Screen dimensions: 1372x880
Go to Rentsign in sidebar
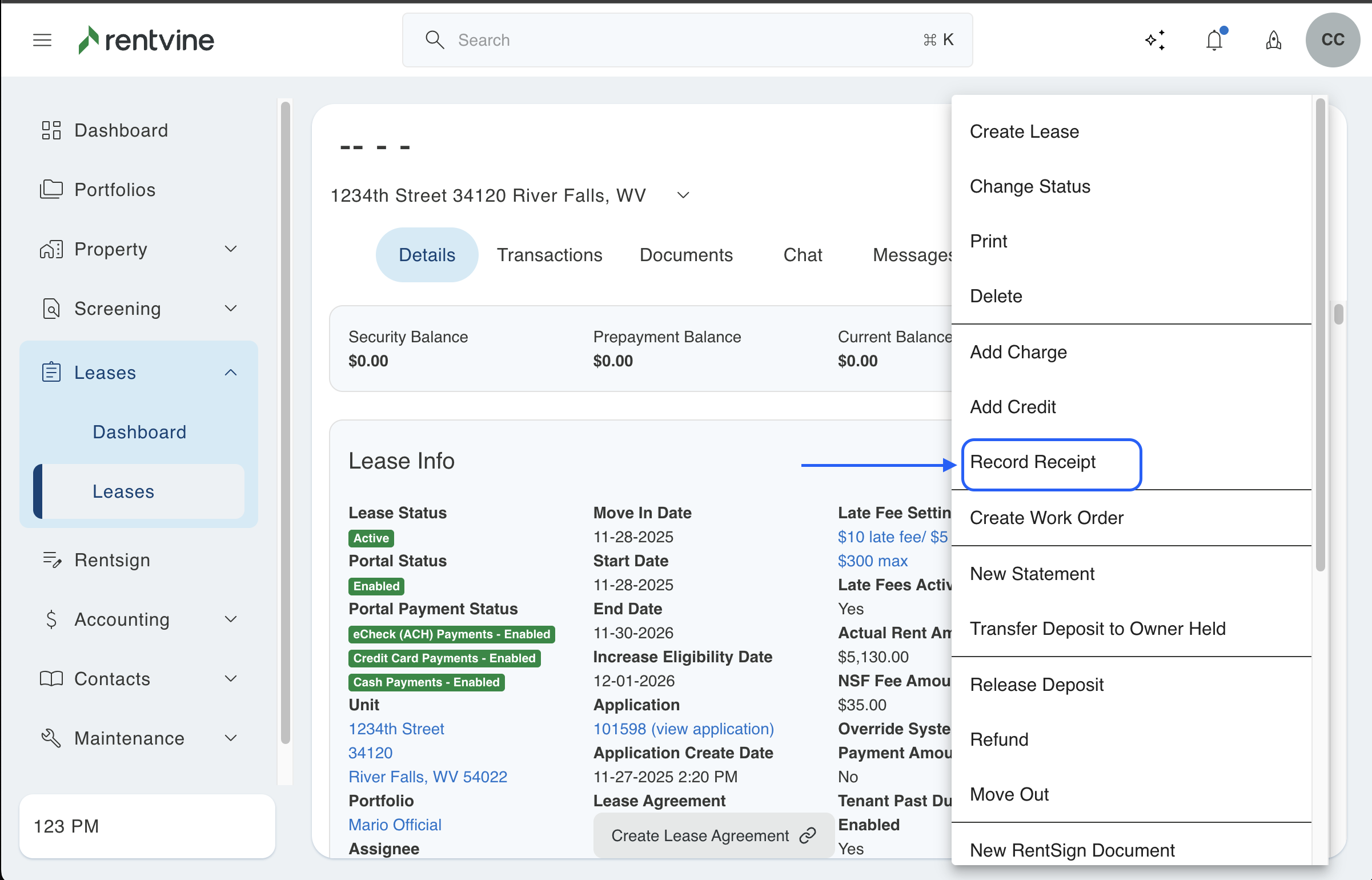(112, 560)
